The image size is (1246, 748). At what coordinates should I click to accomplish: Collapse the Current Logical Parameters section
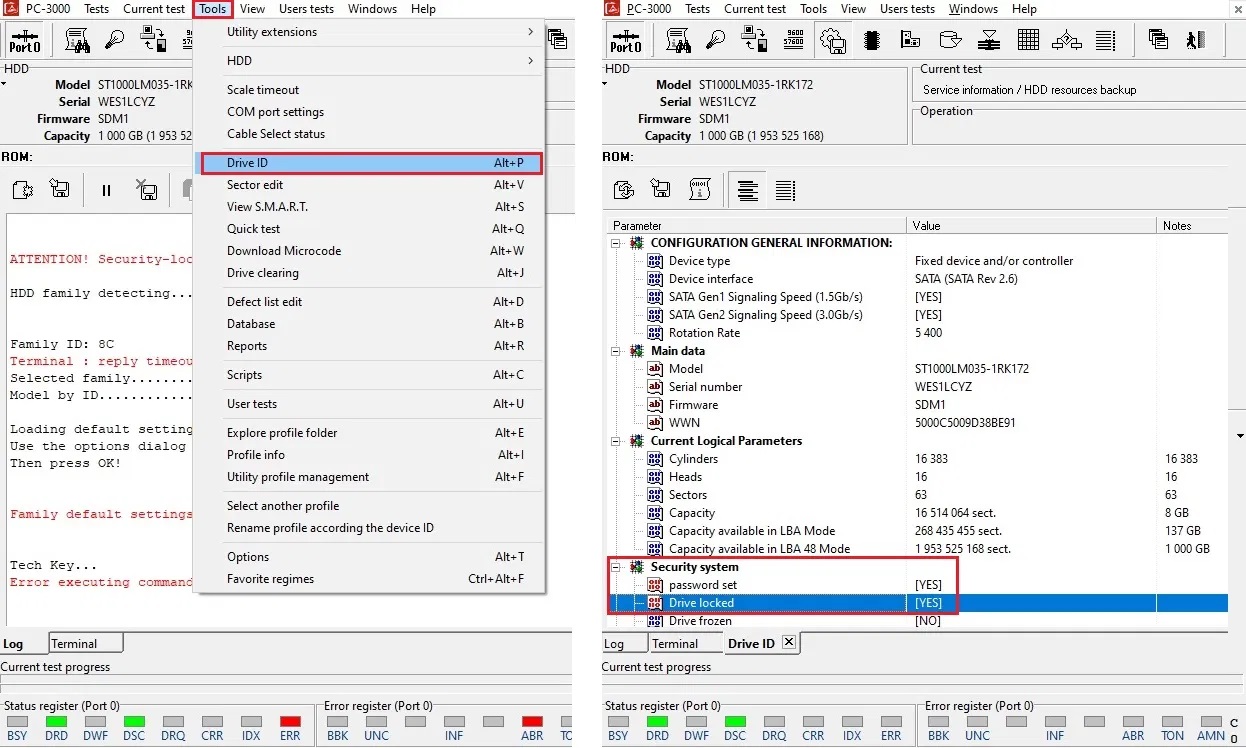613,441
